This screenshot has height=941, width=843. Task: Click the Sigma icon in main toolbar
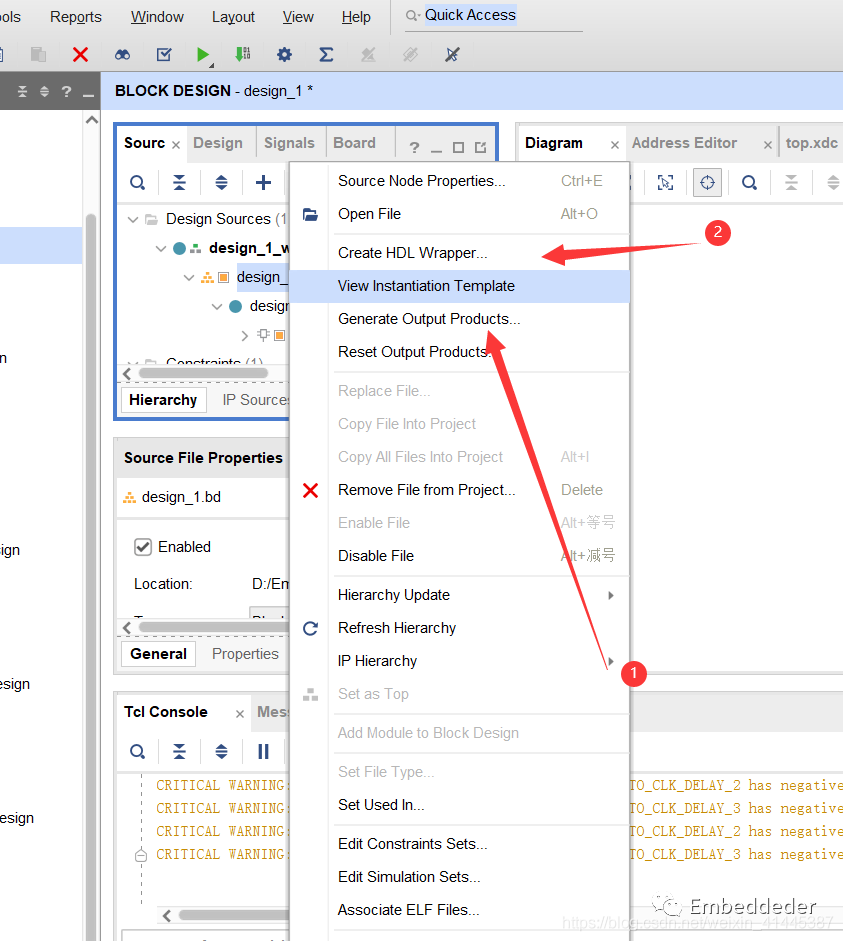326,54
